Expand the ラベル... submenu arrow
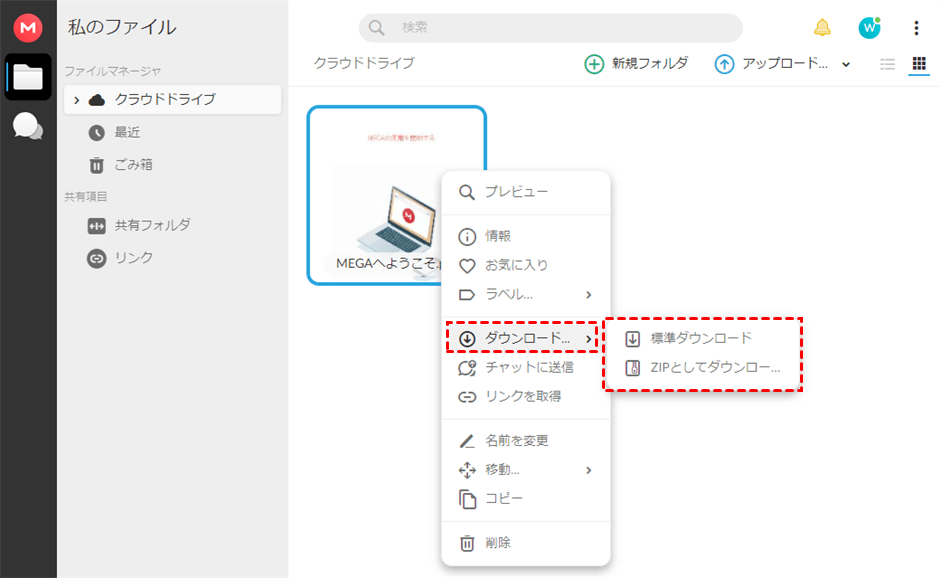 click(589, 294)
